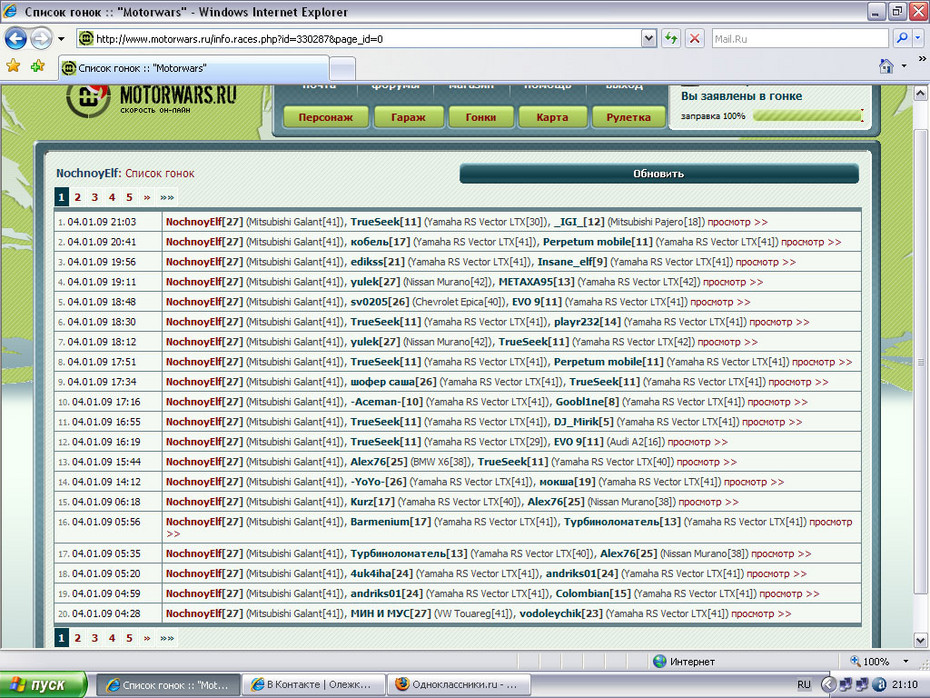Click the address bar URL field
The image size is (930, 698).
(359, 39)
